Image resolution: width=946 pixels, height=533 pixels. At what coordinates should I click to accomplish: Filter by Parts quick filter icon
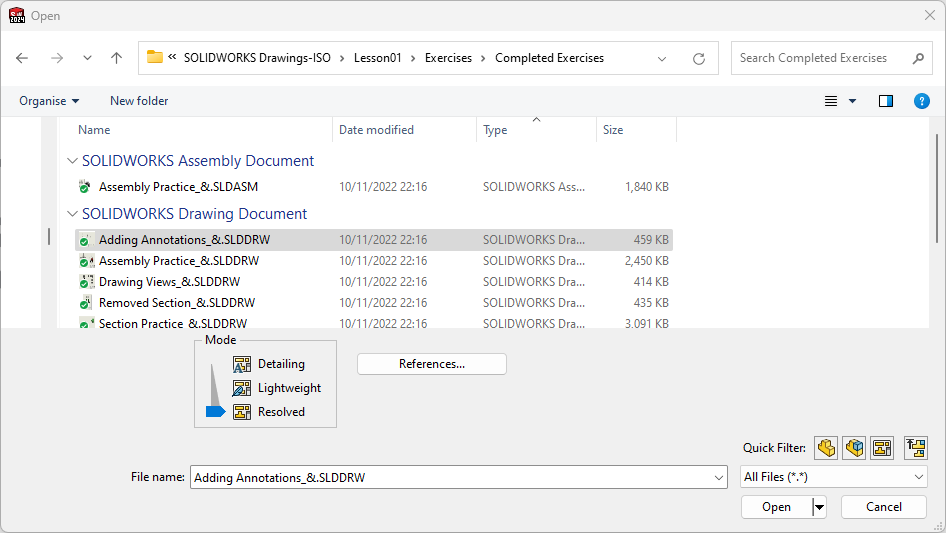tap(826, 448)
